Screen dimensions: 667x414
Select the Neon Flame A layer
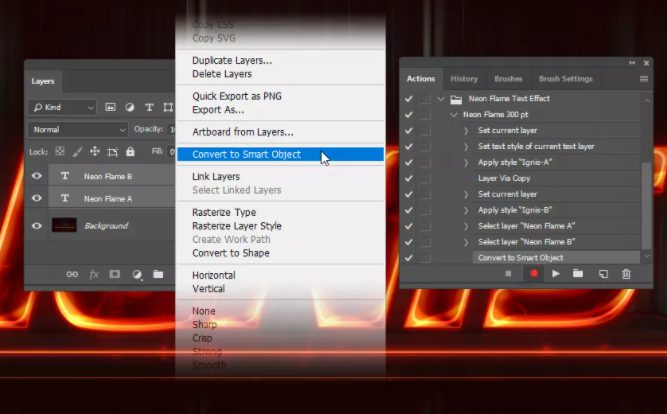[107, 199]
